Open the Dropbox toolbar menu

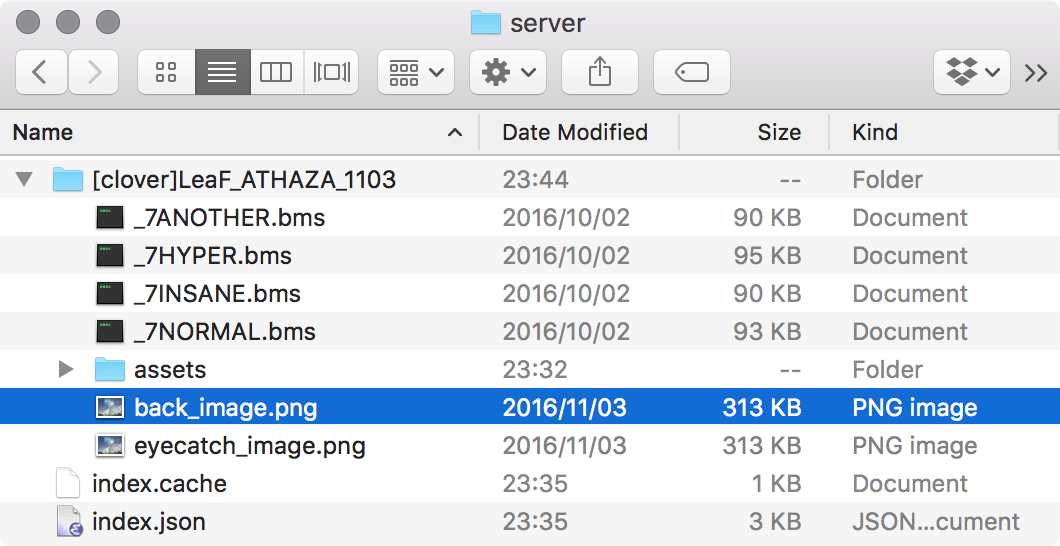(972, 72)
